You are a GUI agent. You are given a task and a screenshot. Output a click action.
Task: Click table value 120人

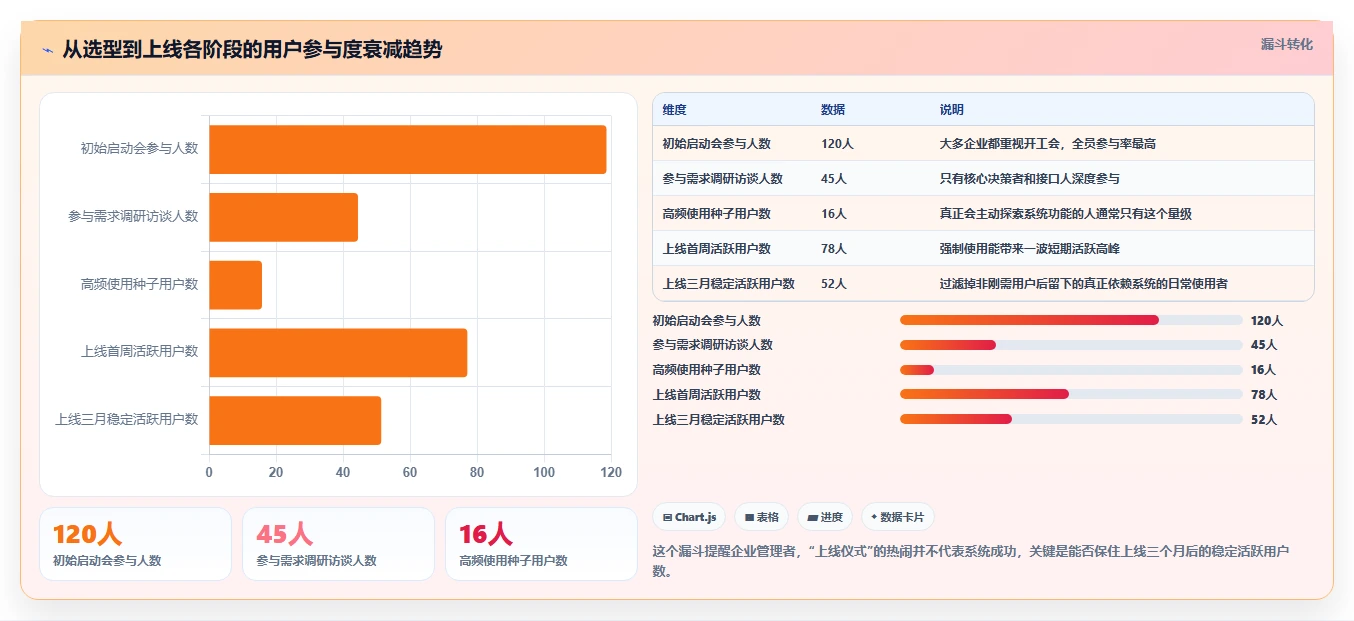coord(837,144)
